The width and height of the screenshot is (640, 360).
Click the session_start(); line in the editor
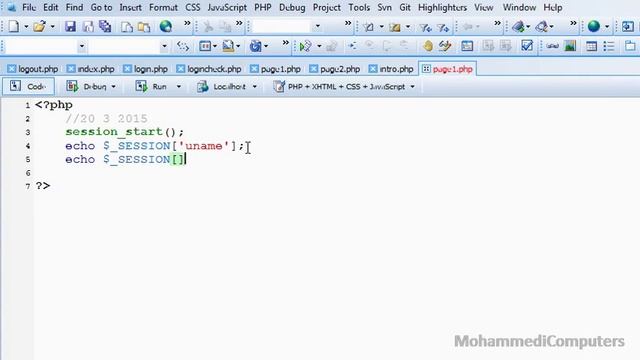pyautogui.click(x=124, y=132)
